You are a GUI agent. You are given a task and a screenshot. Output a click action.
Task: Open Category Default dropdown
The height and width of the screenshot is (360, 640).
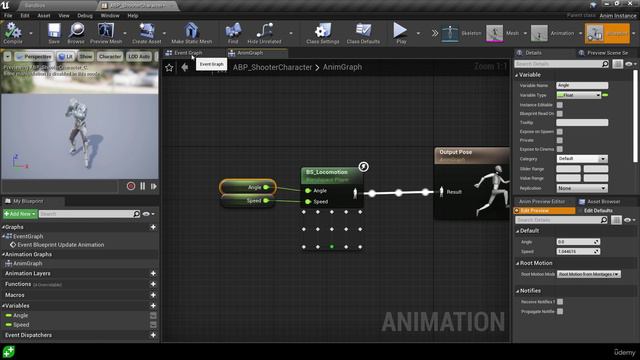pyautogui.click(x=582, y=158)
